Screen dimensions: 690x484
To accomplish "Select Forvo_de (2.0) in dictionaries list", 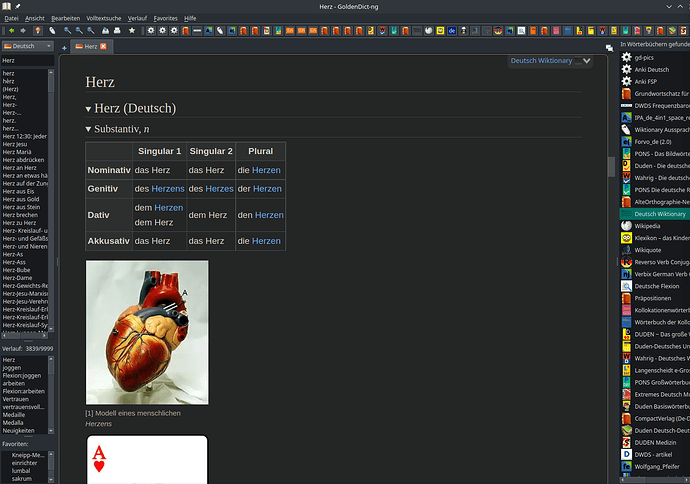I will 655,142.
